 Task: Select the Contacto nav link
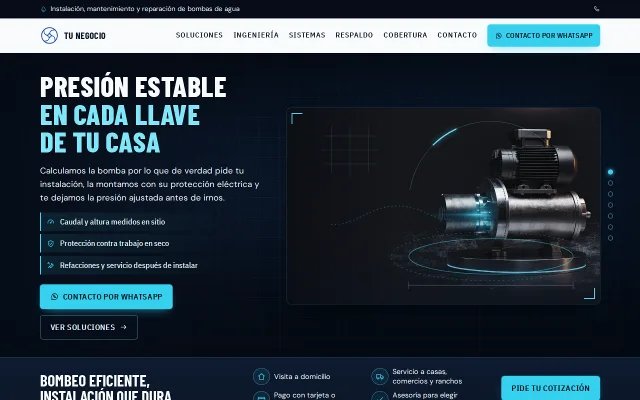[457, 35]
